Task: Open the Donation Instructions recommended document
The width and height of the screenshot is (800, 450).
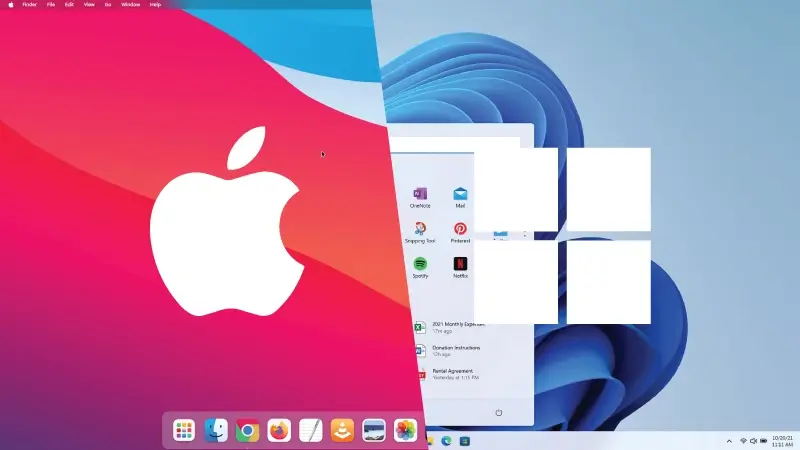Action: click(447, 351)
